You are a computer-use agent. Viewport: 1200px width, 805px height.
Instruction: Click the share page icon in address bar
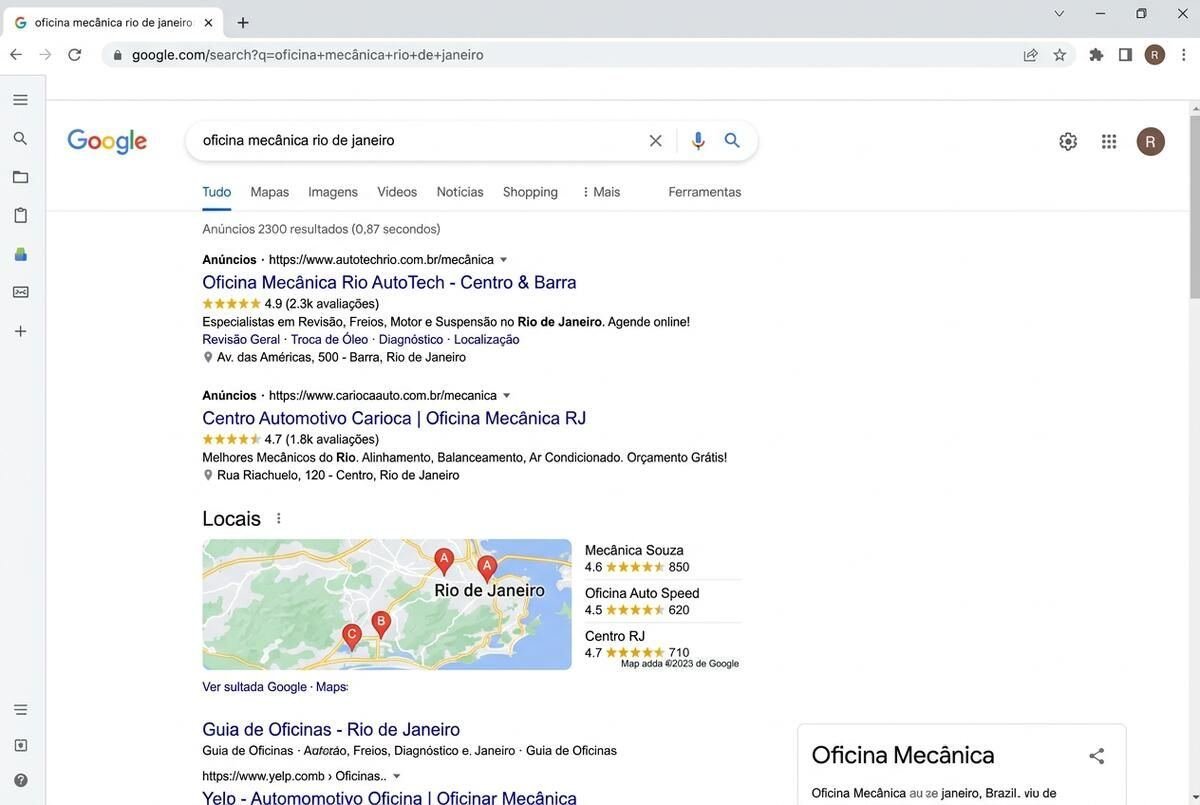(1031, 55)
